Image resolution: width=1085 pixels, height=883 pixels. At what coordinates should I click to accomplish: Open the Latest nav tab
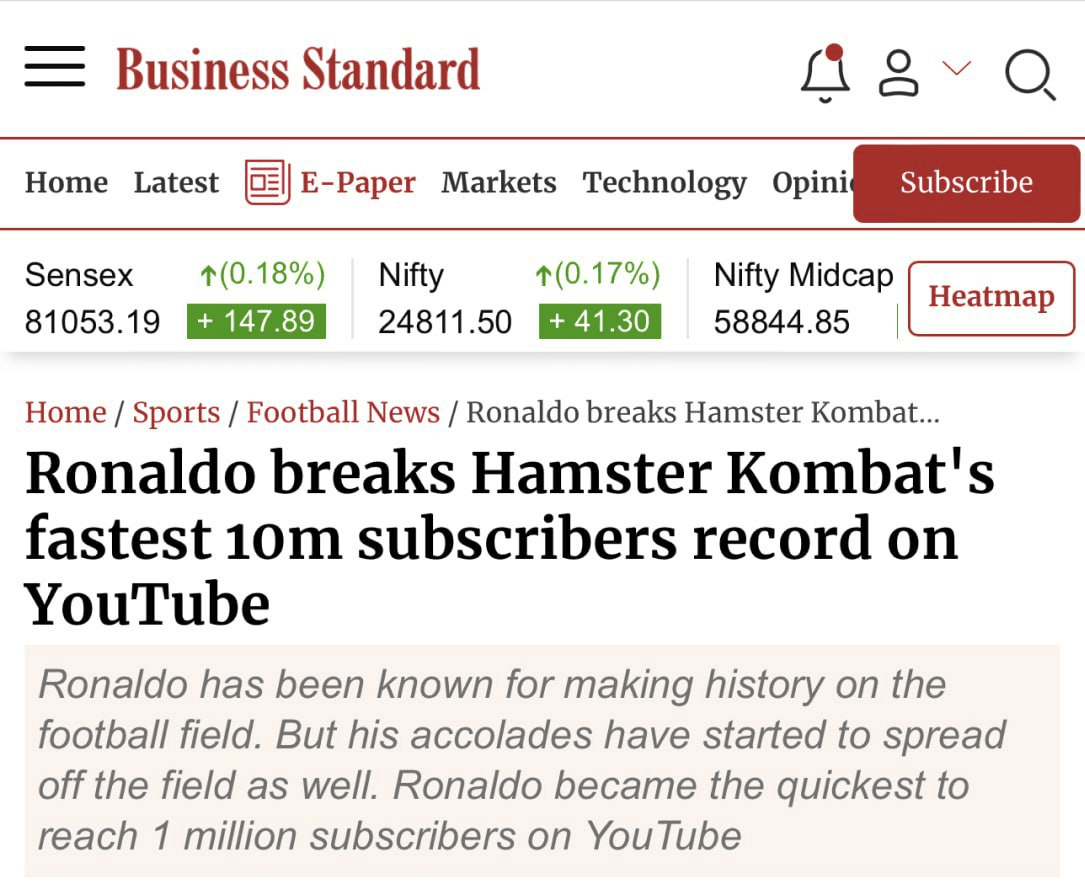coord(176,182)
